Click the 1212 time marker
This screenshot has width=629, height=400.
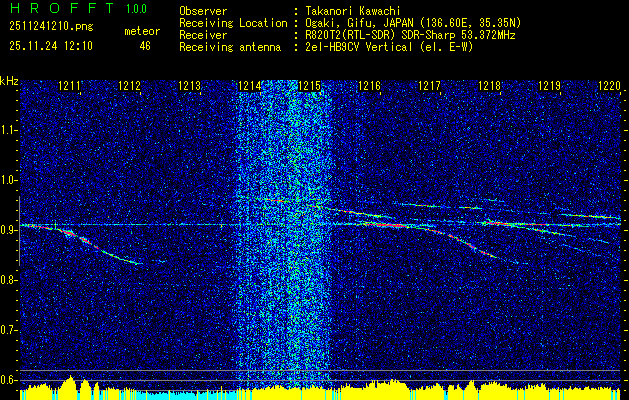pos(130,86)
